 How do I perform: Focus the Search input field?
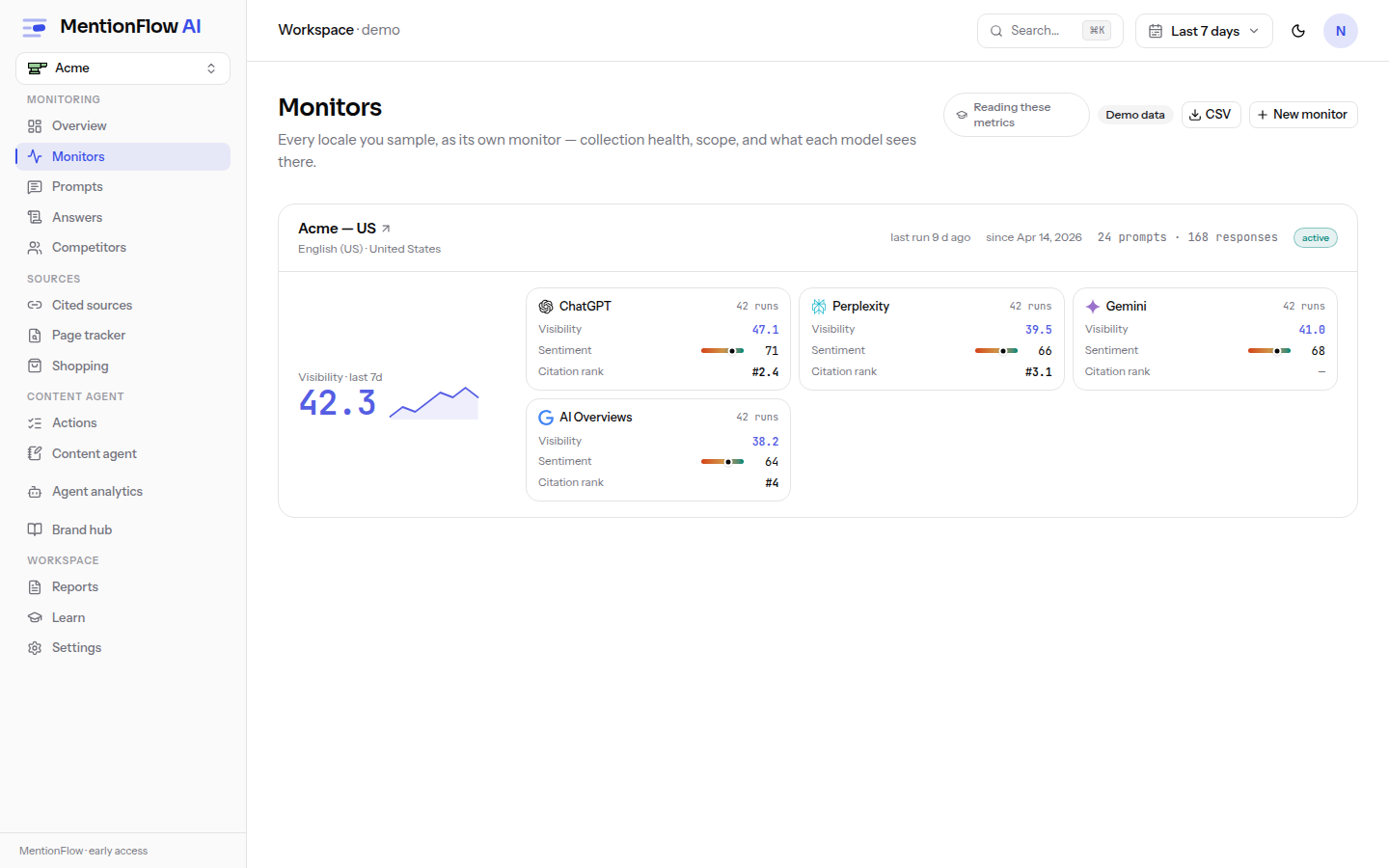pos(1049,31)
